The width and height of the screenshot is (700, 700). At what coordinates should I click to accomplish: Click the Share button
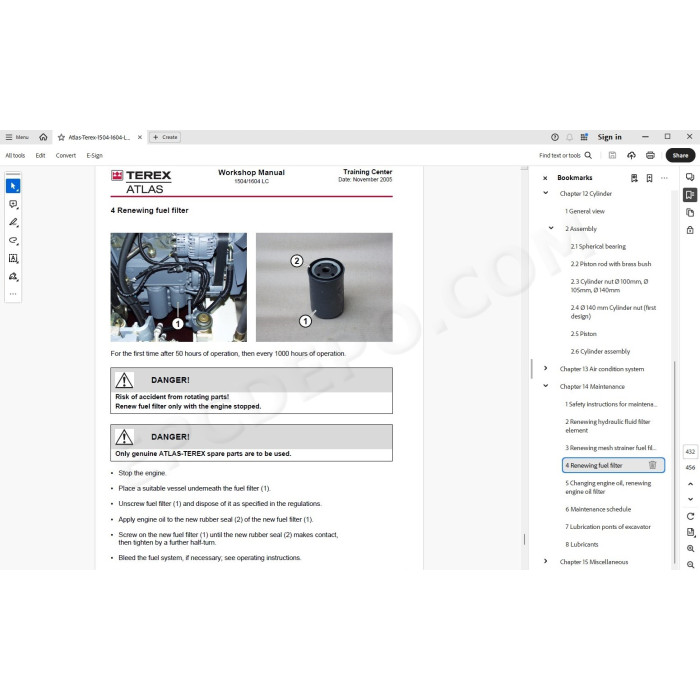[680, 155]
